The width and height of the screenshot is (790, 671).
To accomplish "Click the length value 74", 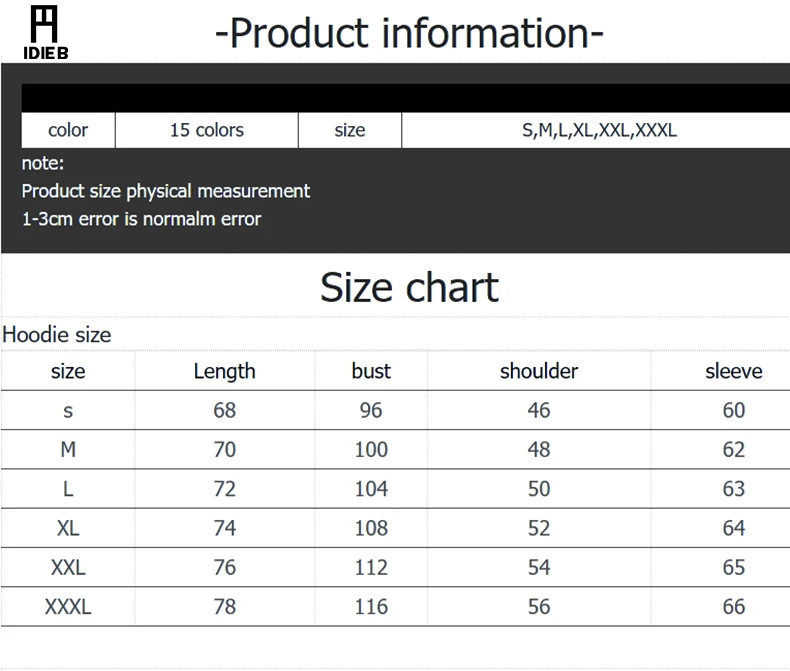I will [x=224, y=528].
